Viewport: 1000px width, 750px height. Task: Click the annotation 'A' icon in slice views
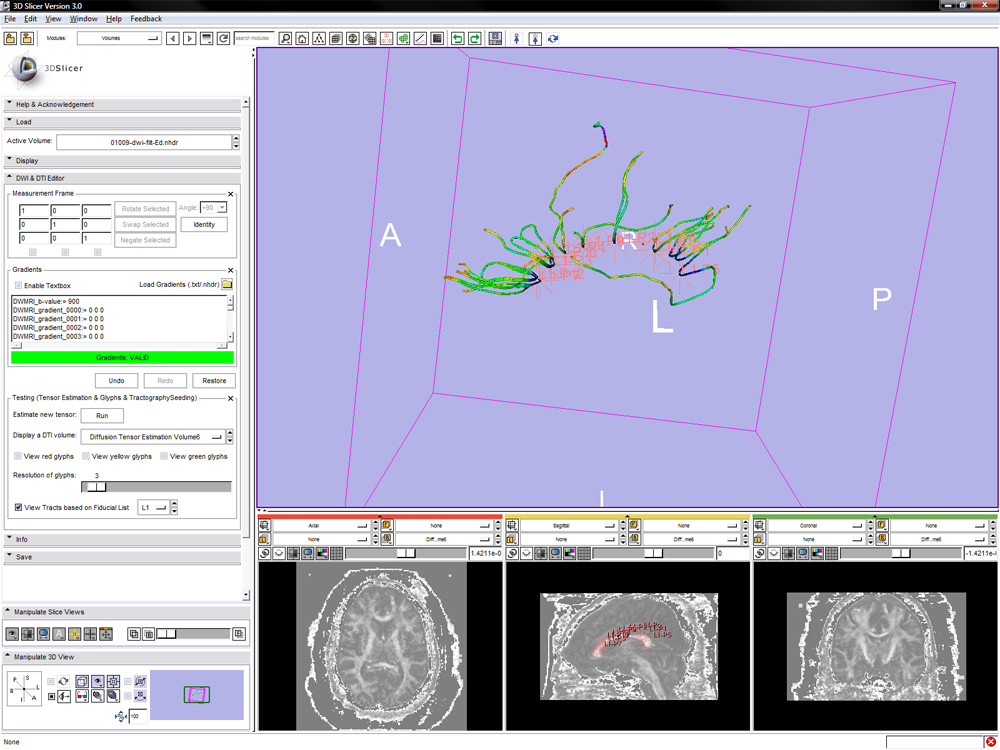(x=58, y=634)
